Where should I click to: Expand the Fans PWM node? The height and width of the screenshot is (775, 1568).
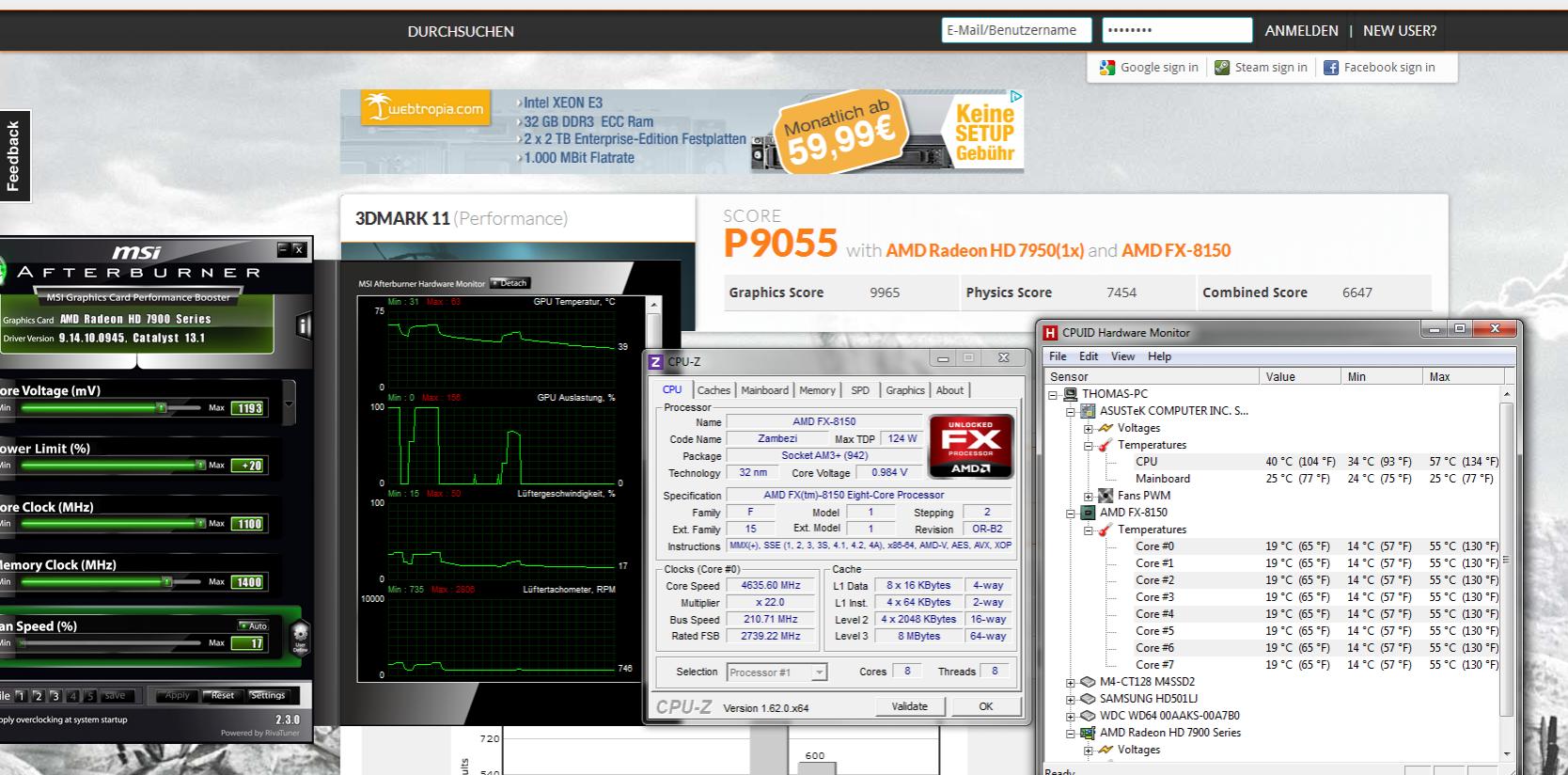pos(1089,496)
